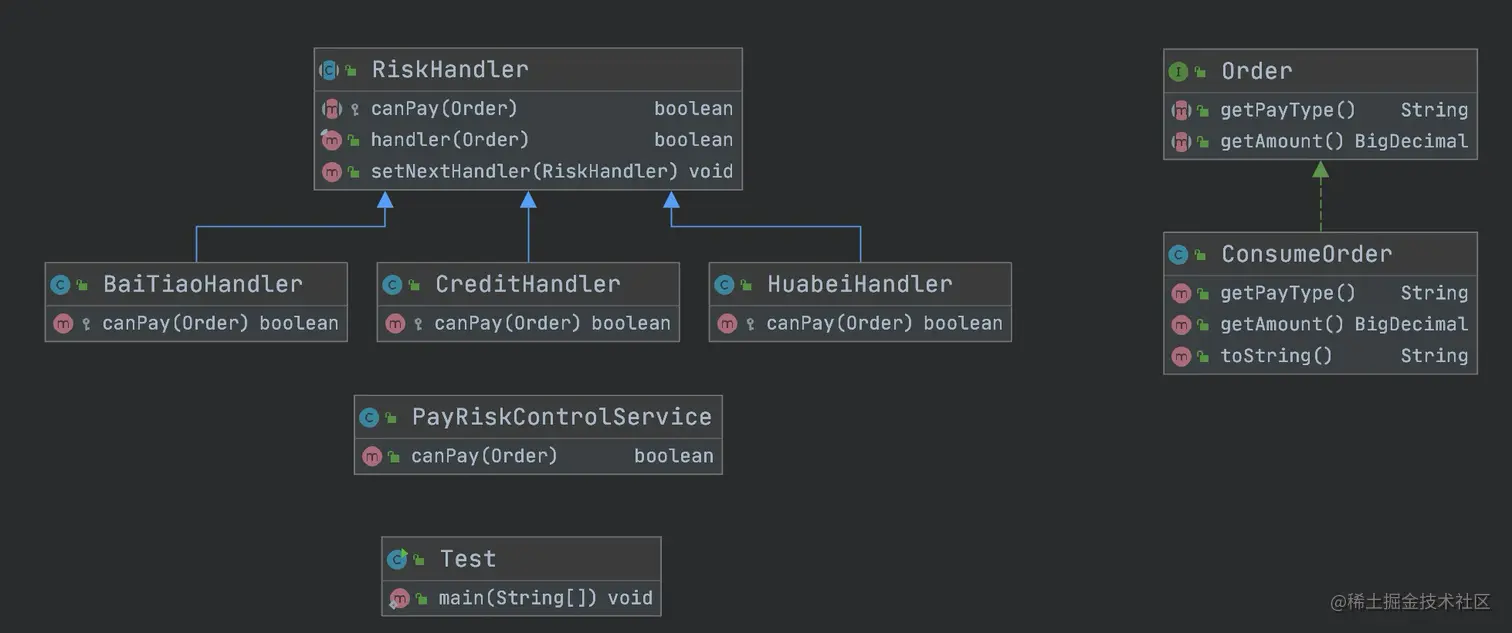Select the HuabeiHandler class title
The width and height of the screenshot is (1512, 633).
860,284
